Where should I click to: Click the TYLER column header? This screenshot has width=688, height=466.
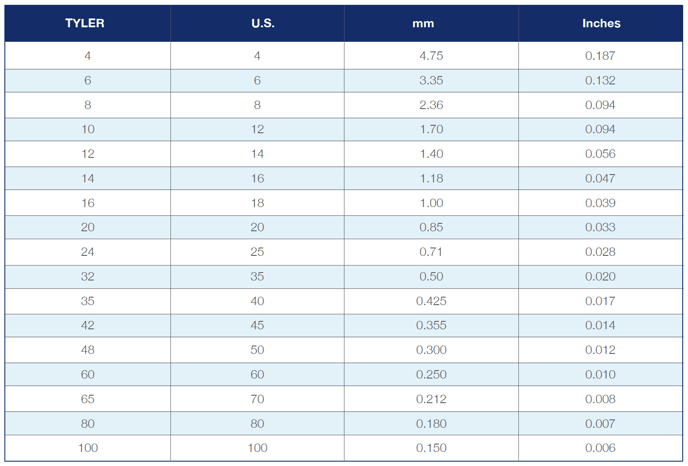click(x=85, y=23)
